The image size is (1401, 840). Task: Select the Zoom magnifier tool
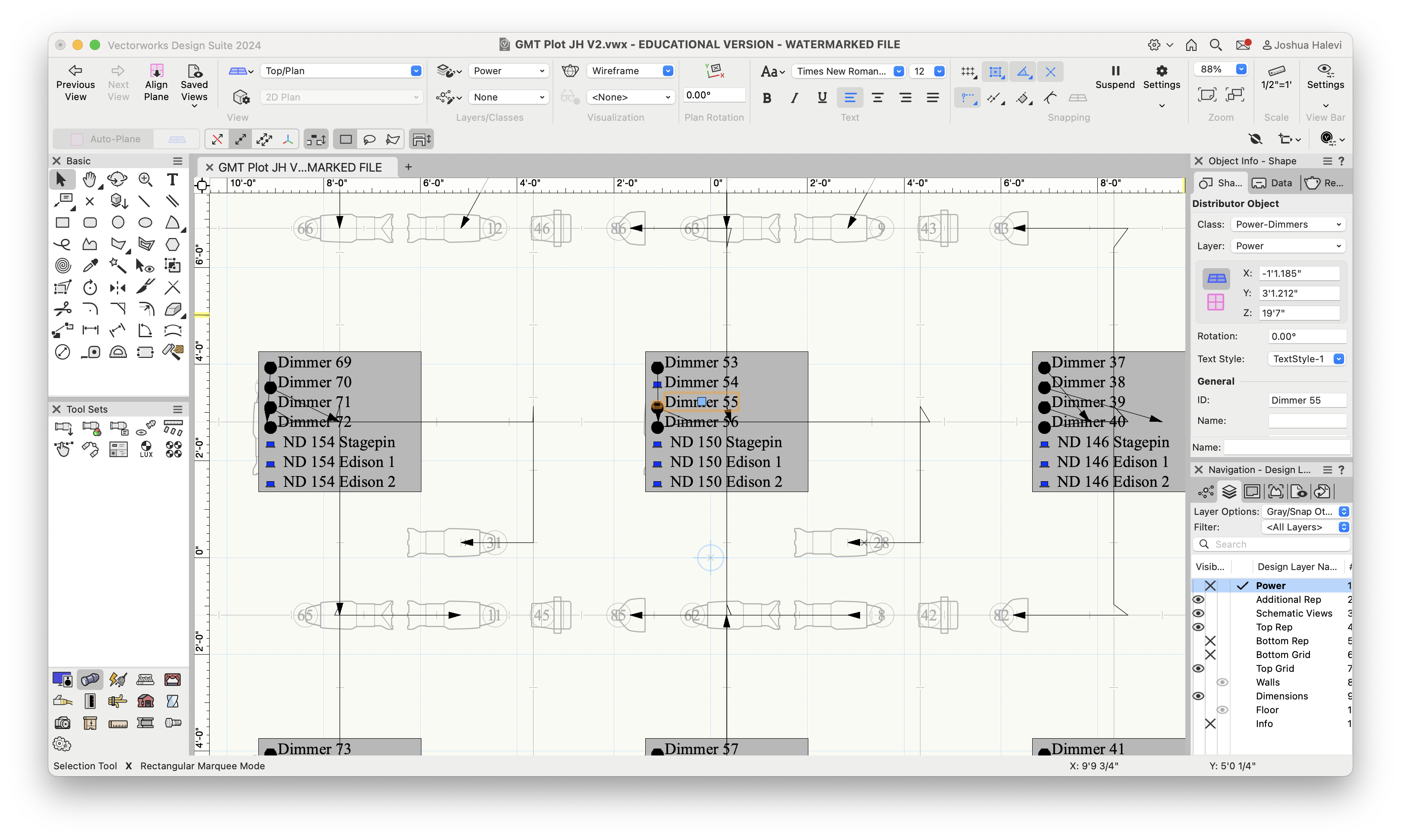(x=145, y=180)
